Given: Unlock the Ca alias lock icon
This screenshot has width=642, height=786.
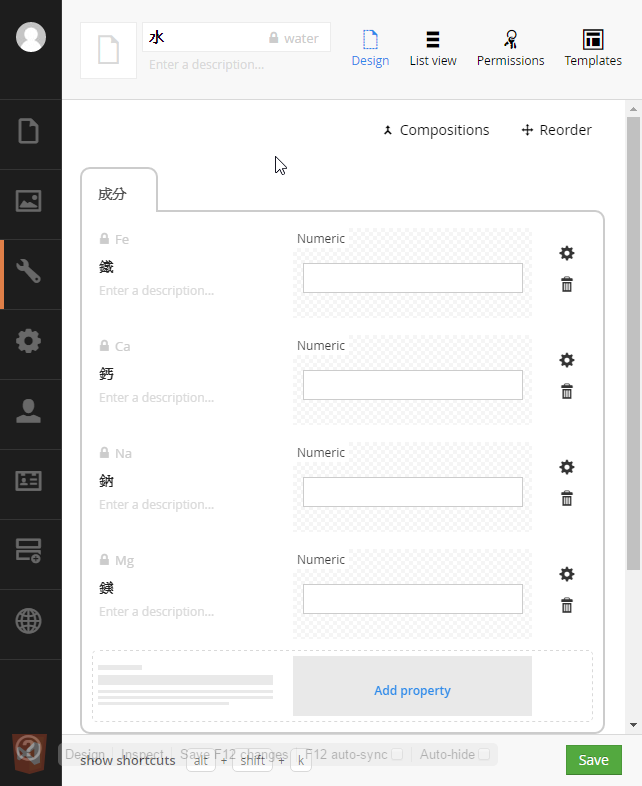Looking at the screenshot, I should point(104,345).
